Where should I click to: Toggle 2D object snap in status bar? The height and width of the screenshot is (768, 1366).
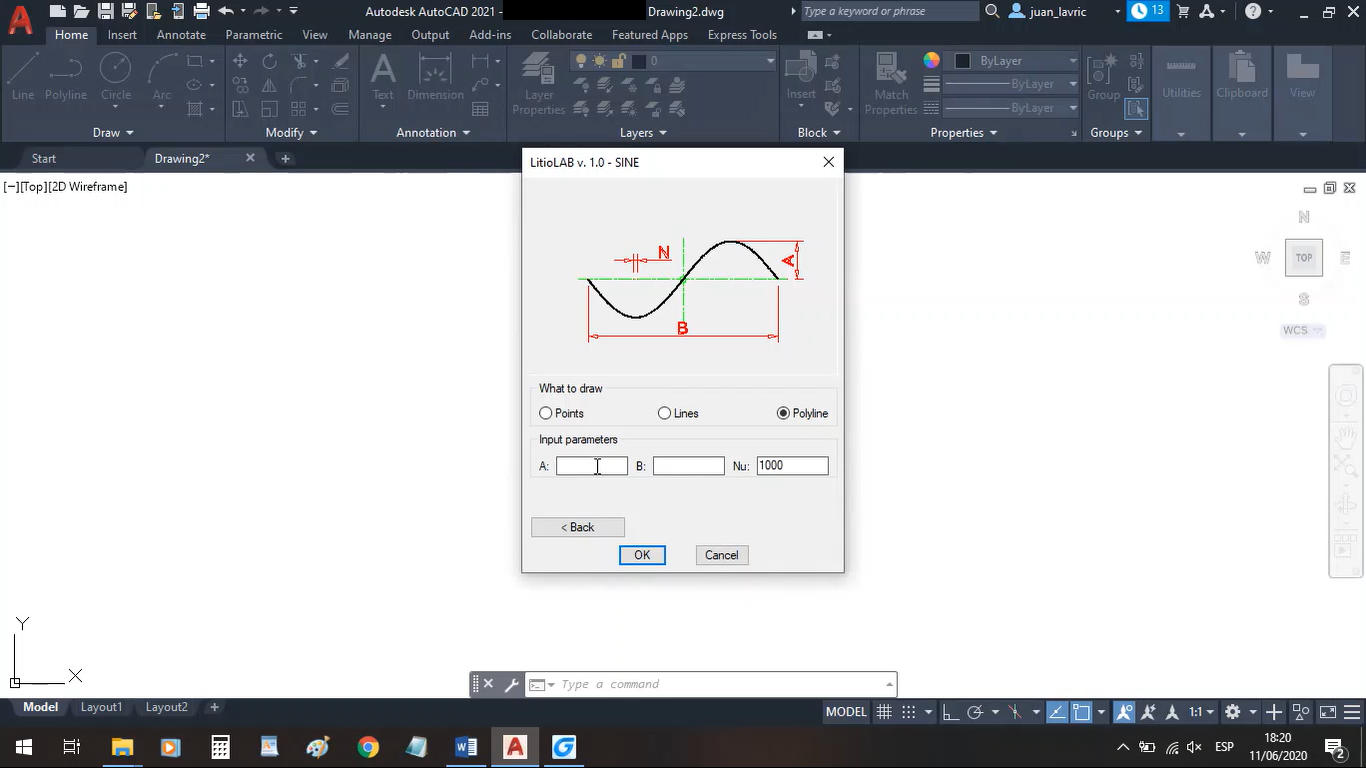1082,712
